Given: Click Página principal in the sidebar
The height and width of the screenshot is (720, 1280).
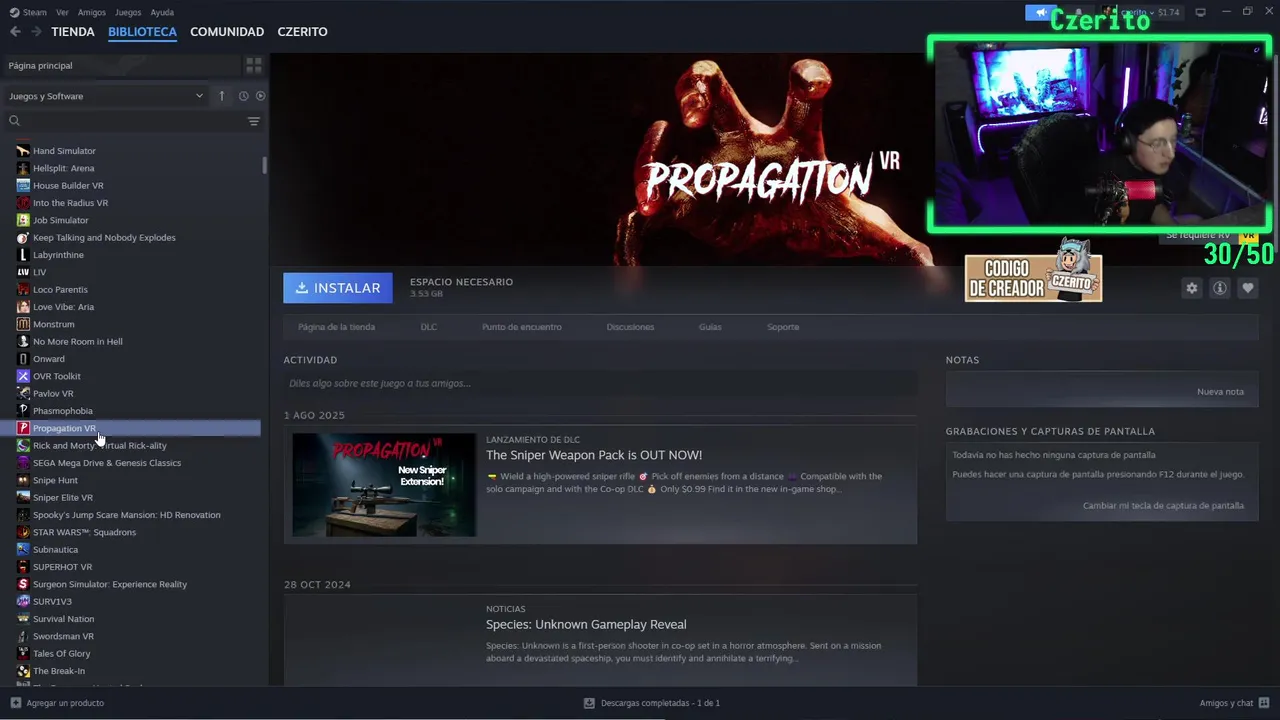Looking at the screenshot, I should pos(40,65).
